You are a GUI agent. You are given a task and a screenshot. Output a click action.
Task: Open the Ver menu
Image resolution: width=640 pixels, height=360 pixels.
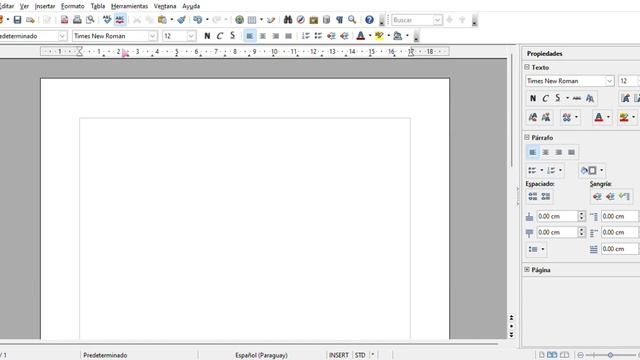24,6
